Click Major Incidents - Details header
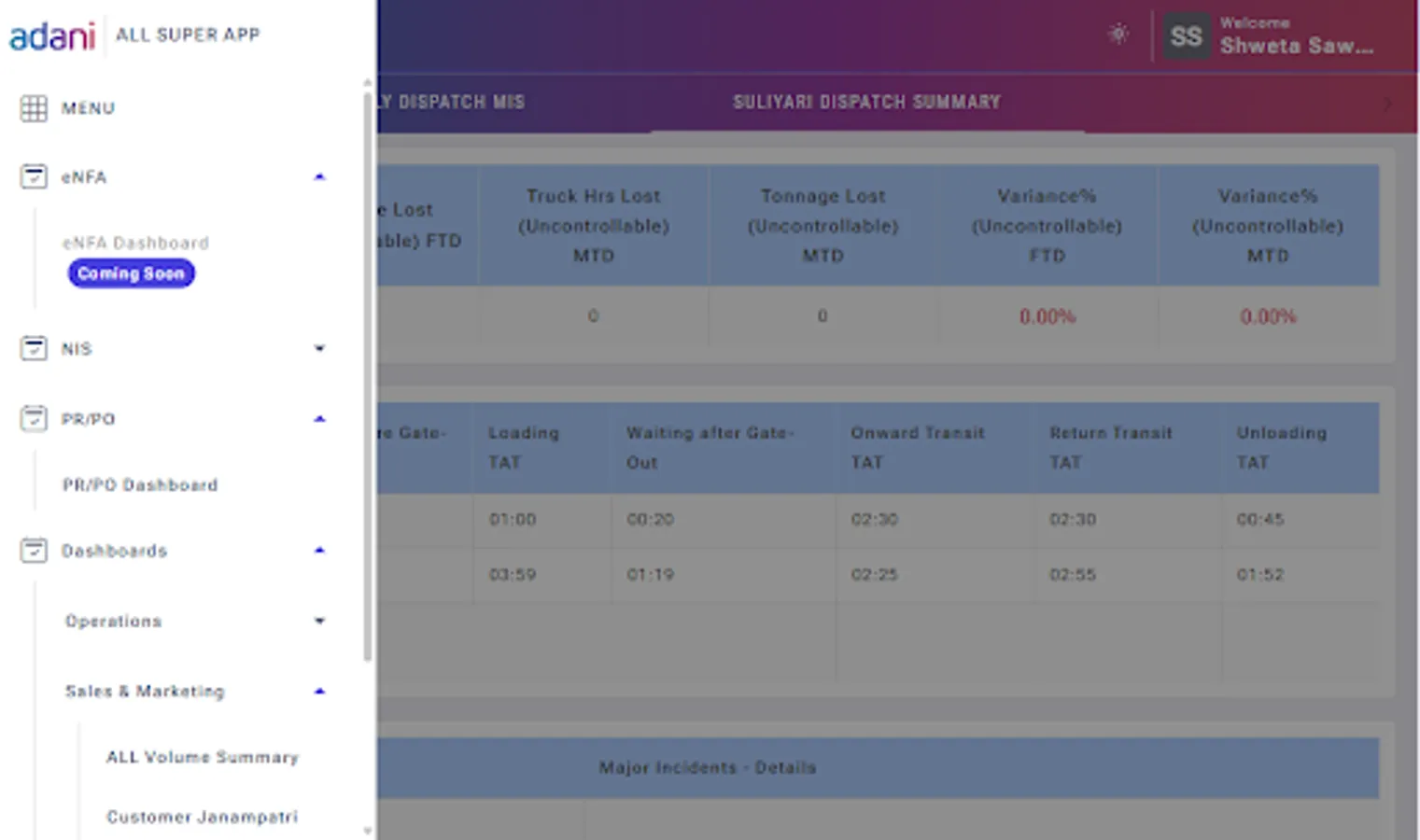The image size is (1420, 840). [708, 768]
